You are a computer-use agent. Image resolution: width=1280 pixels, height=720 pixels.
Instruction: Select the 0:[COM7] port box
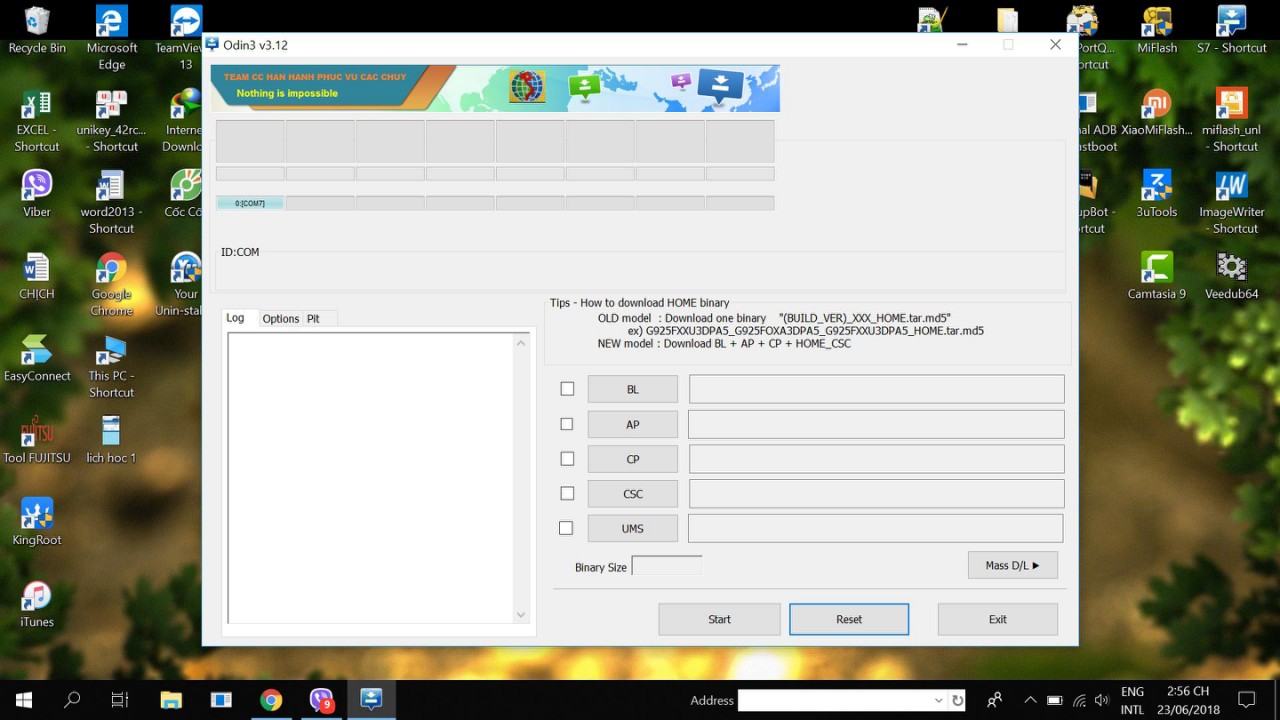(x=250, y=203)
